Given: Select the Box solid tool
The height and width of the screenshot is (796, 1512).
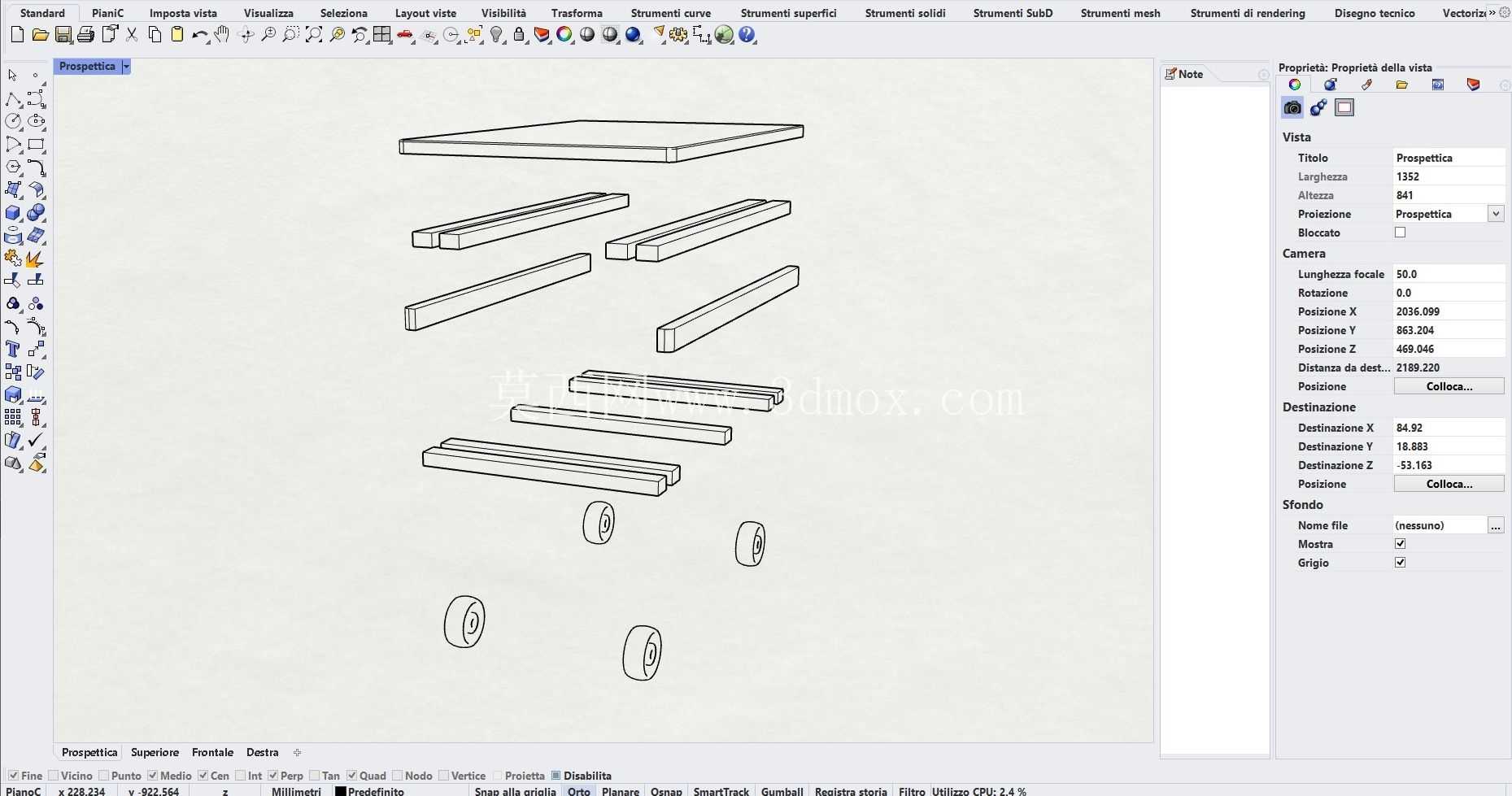Looking at the screenshot, I should point(13,213).
